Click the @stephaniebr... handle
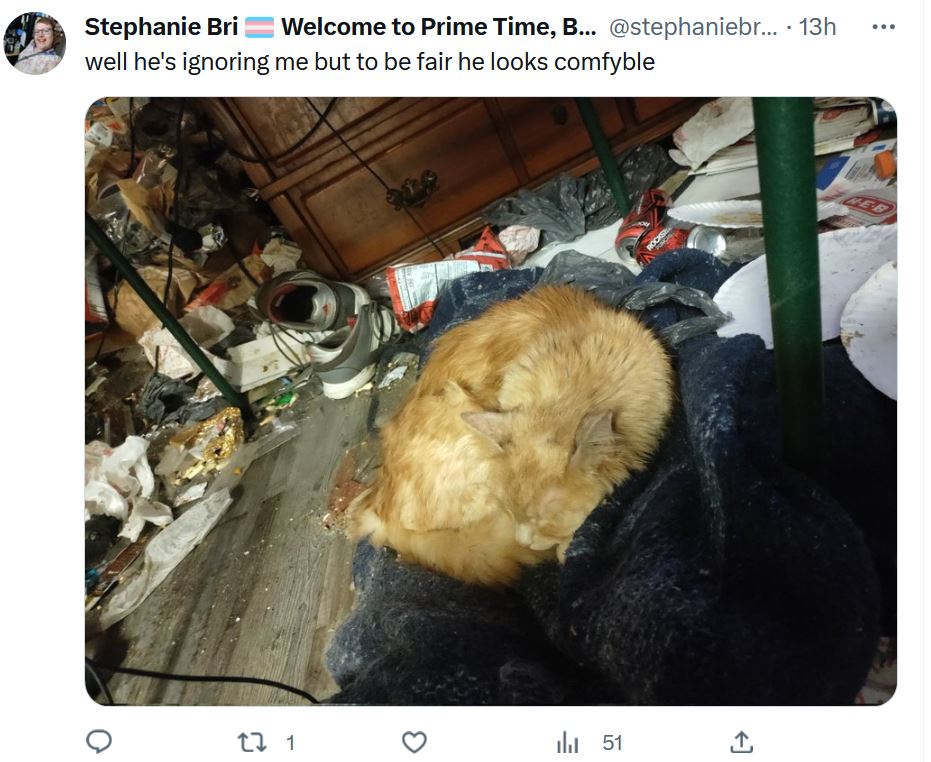The height and width of the screenshot is (762, 931). coord(693,27)
